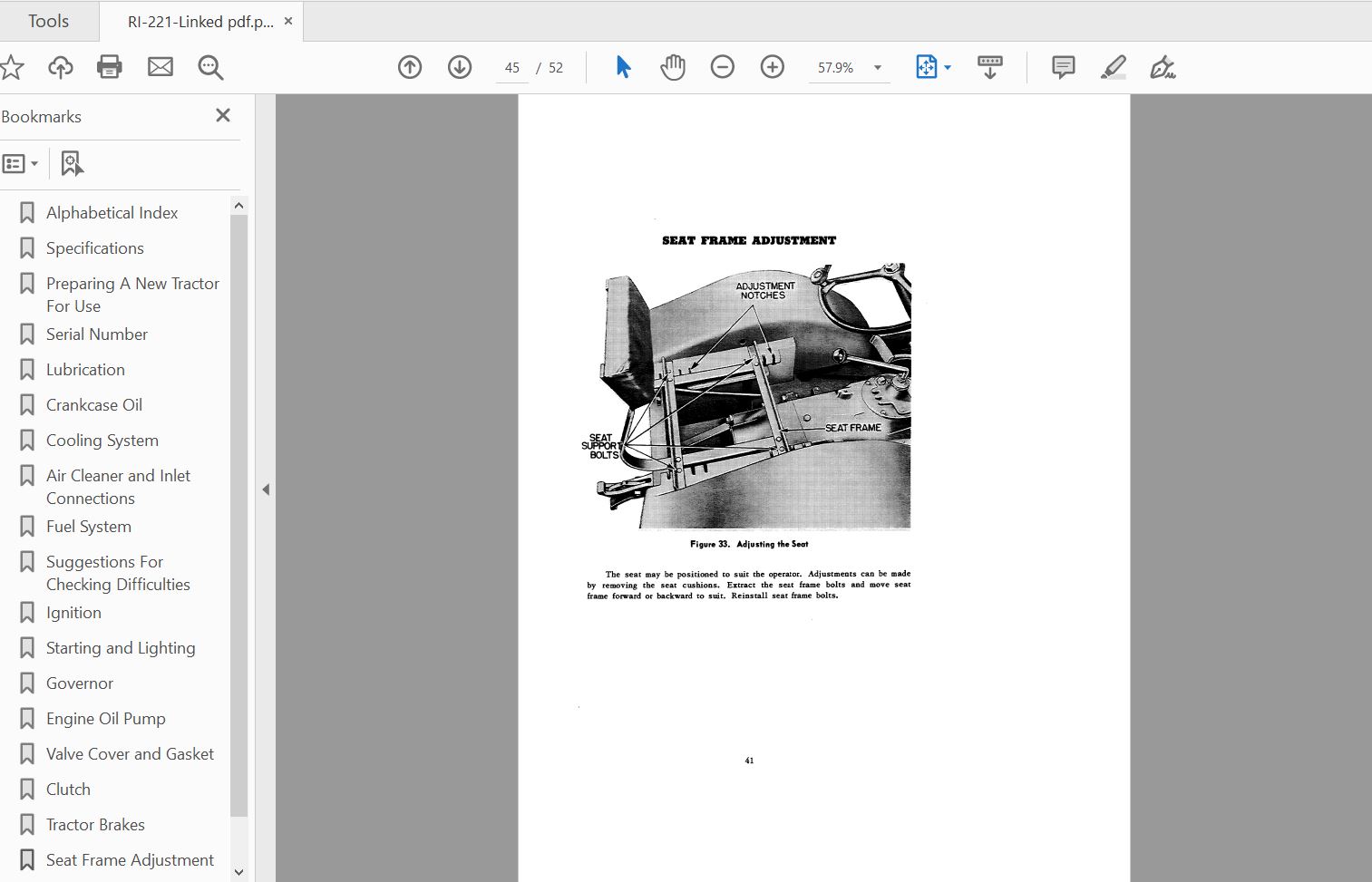The width and height of the screenshot is (1372, 882).
Task: Open the Clutch bookmark
Action: point(68,790)
